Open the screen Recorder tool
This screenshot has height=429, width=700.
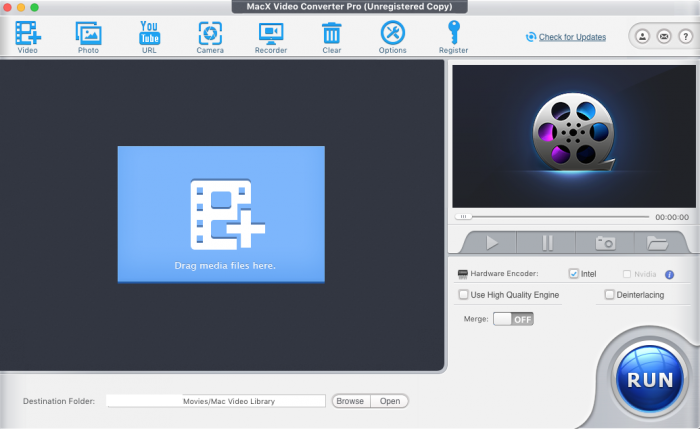271,37
